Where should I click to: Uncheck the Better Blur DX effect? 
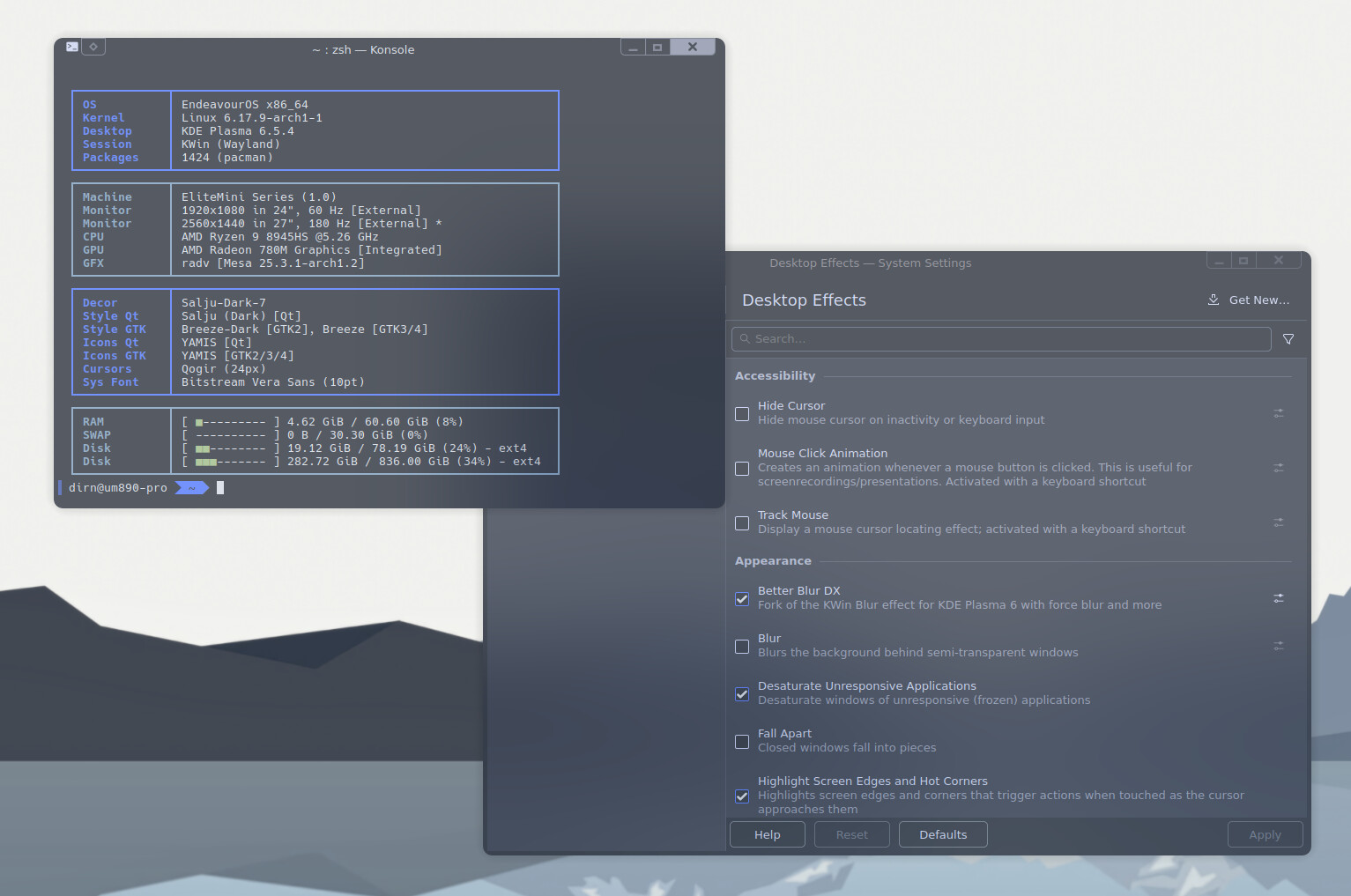click(x=742, y=599)
